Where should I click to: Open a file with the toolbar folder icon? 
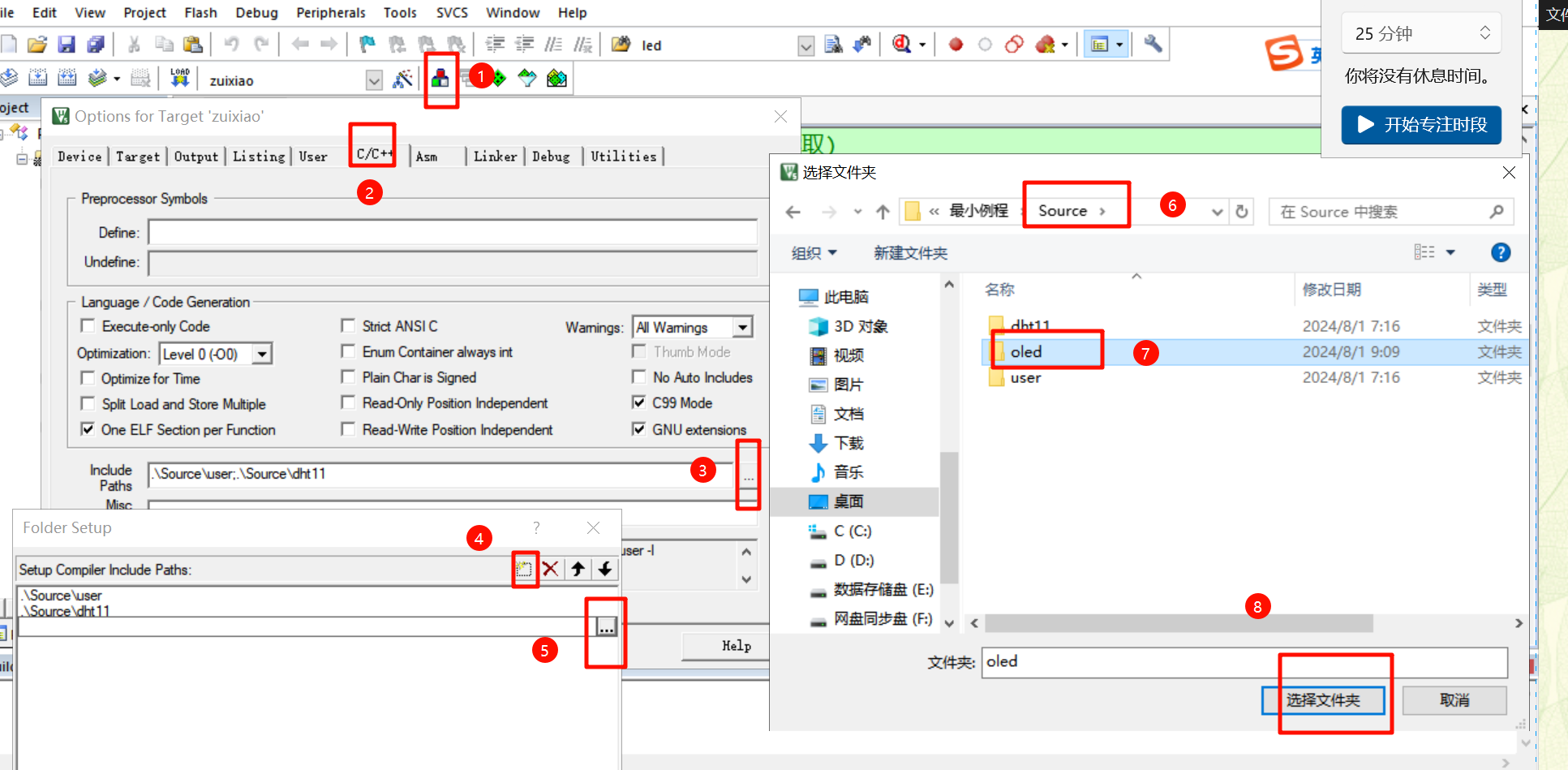point(37,45)
